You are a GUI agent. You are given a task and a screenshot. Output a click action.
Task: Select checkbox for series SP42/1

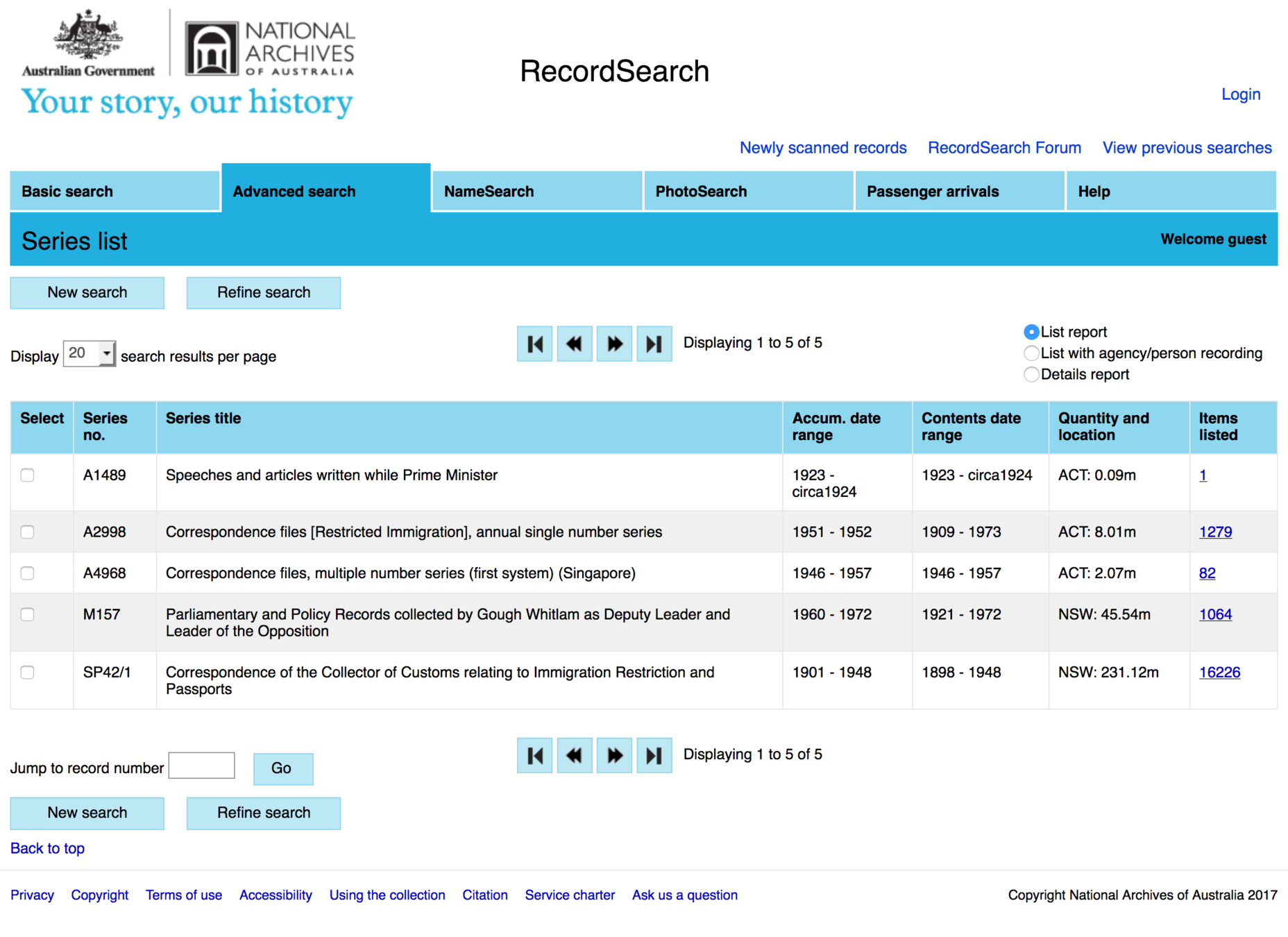[28, 673]
